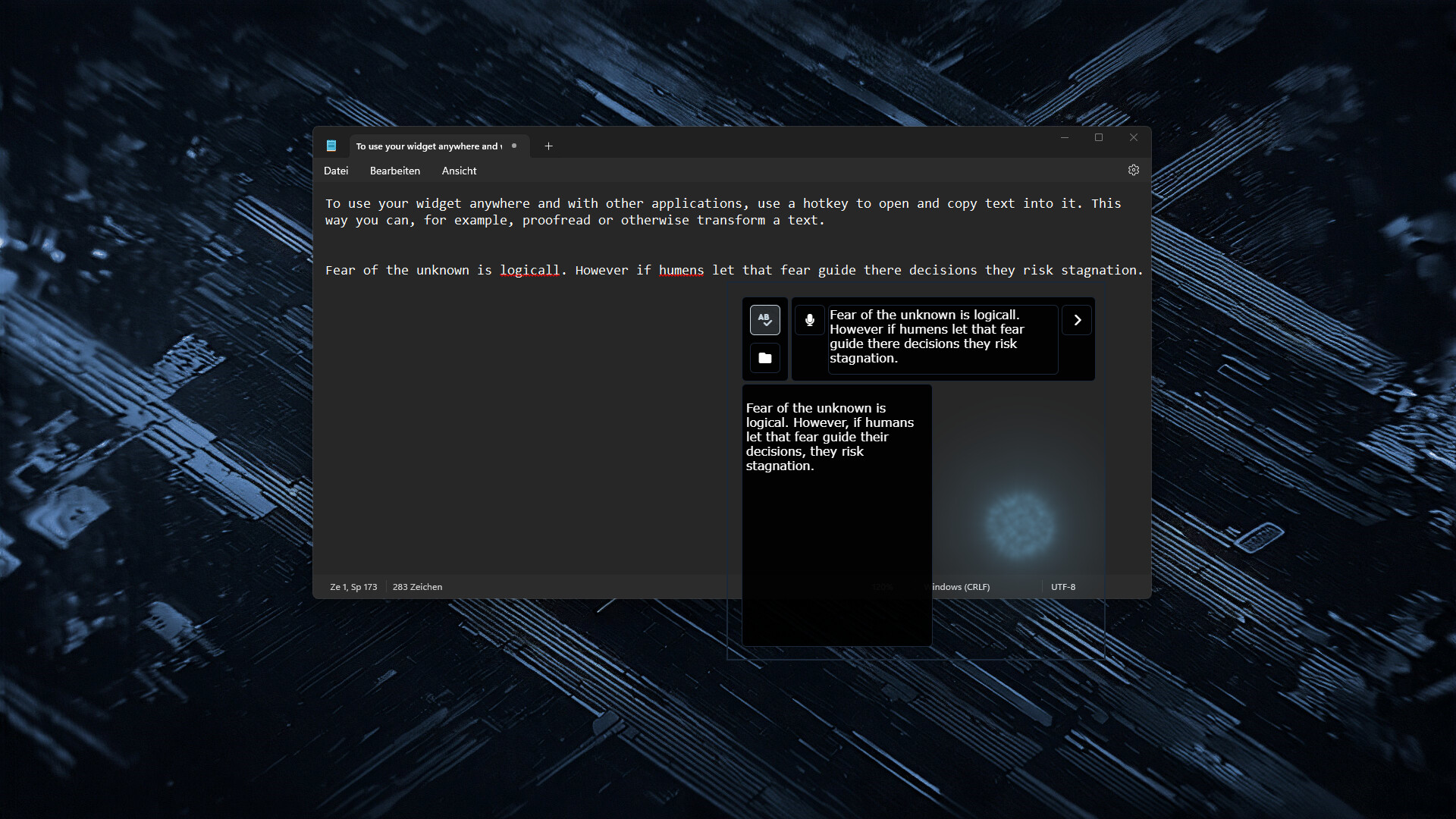Viewport: 1456px width, 819px height.
Task: Click the underlined word 'humens' in the editor
Action: pyautogui.click(x=681, y=270)
